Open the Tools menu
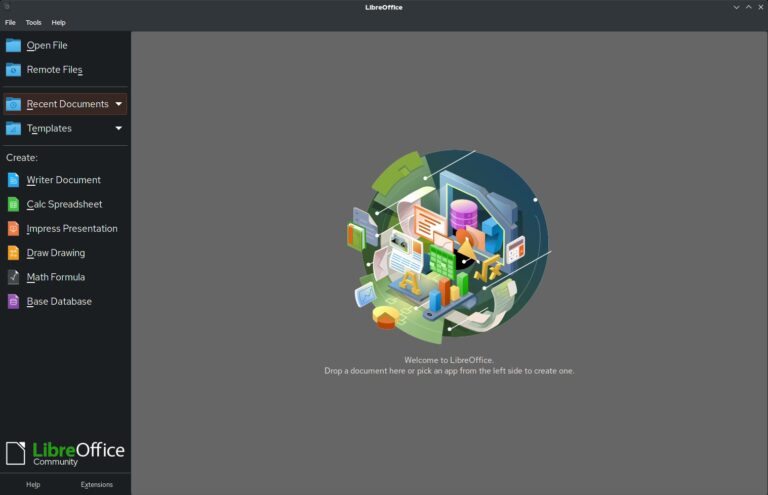The height and width of the screenshot is (495, 768). point(33,22)
